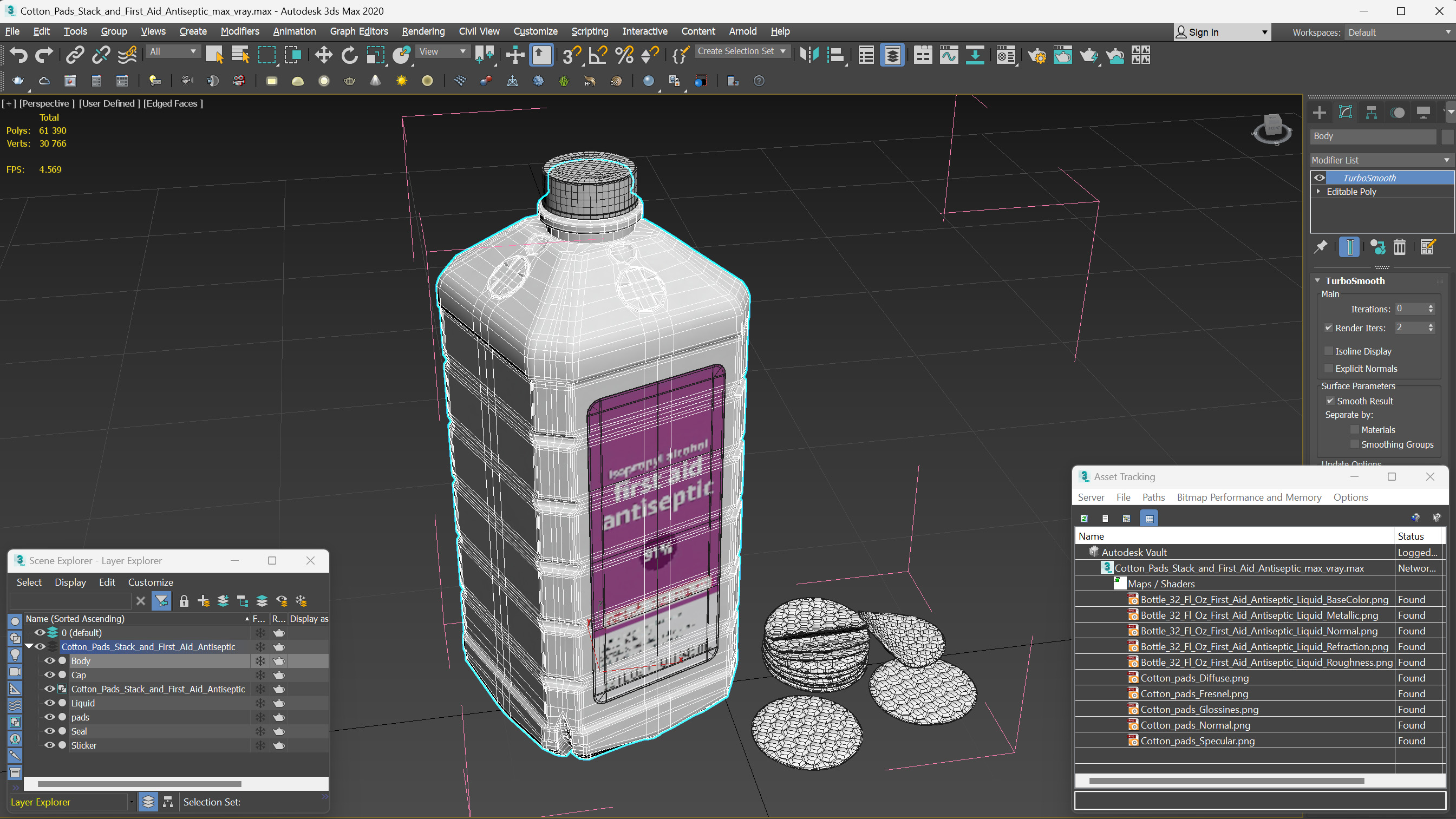
Task: Enable the Isoline Display checkbox
Action: (x=1329, y=351)
